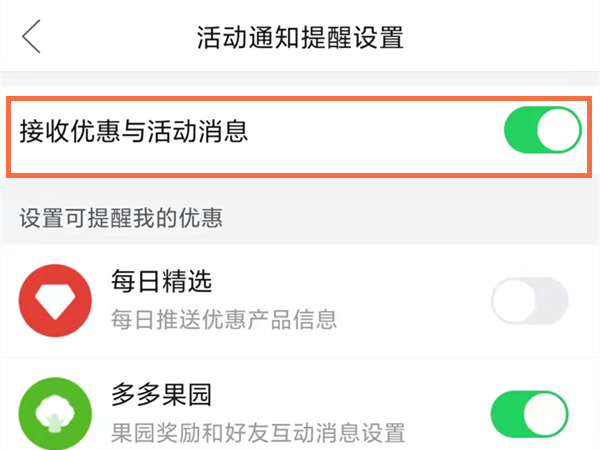Go back using the left arrow
Screen dimensions: 600x450
31,36
